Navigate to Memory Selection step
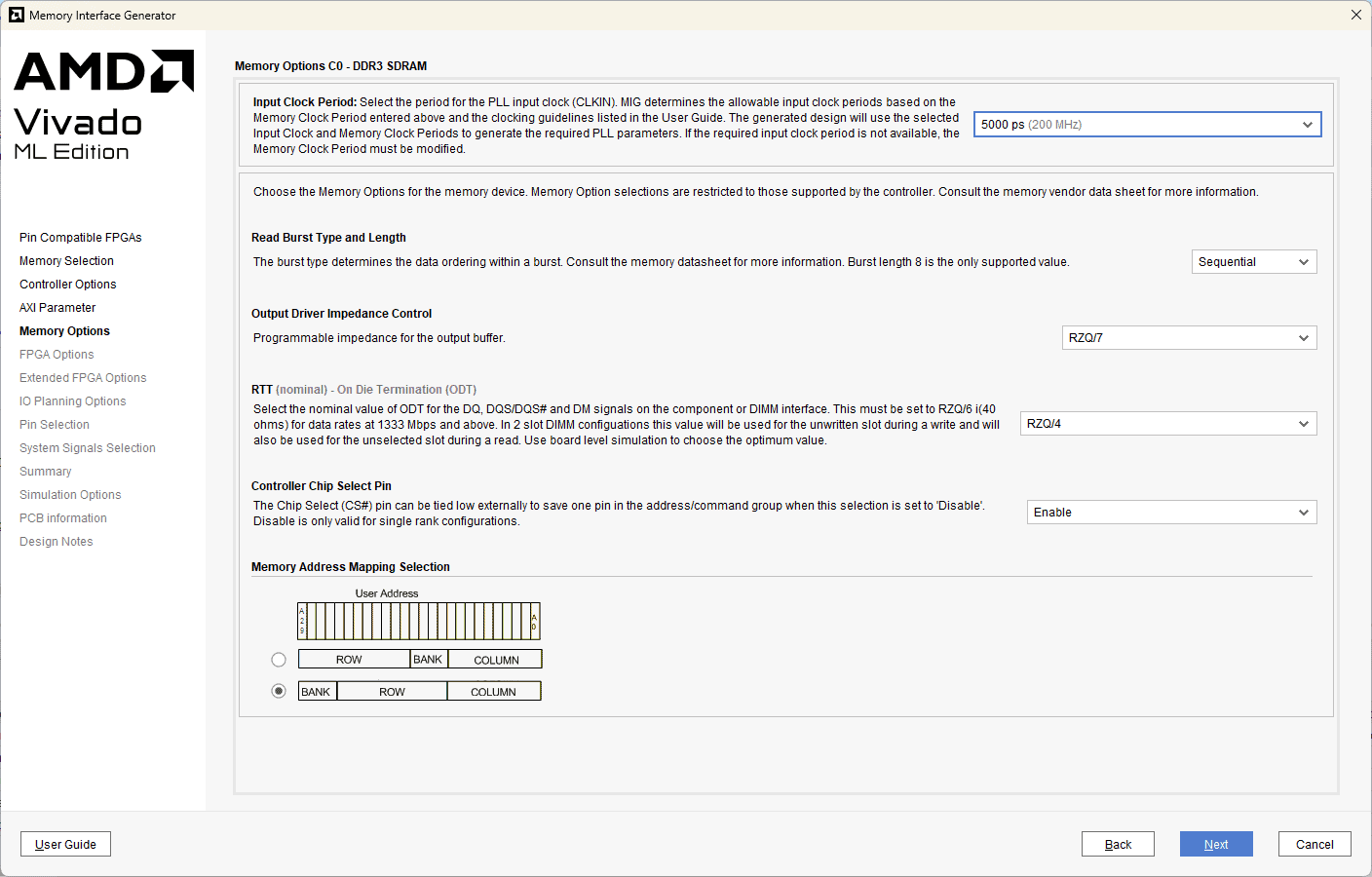This screenshot has height=877, width=1372. pos(66,261)
